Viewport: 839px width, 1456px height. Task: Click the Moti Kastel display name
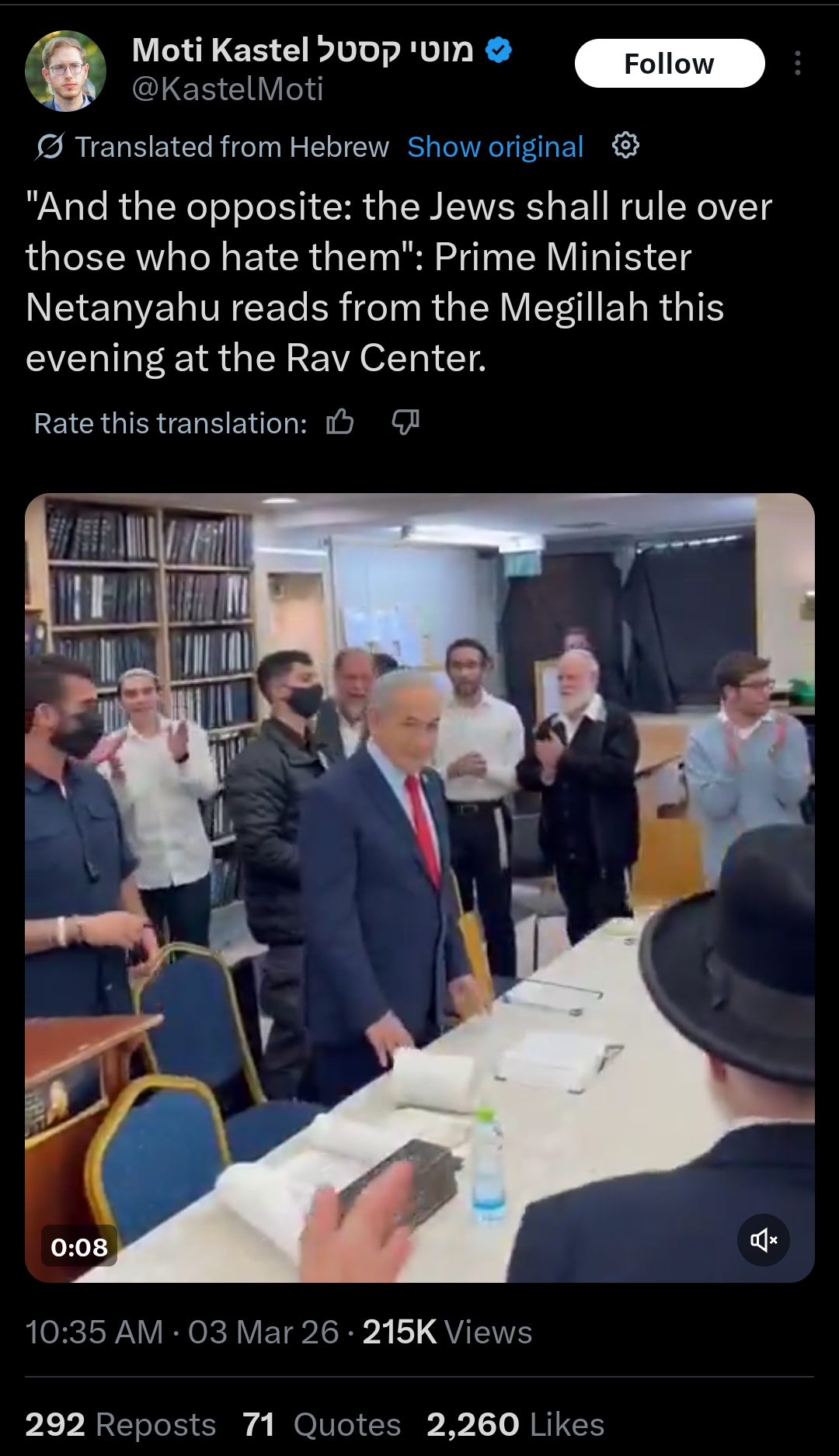pos(302,50)
